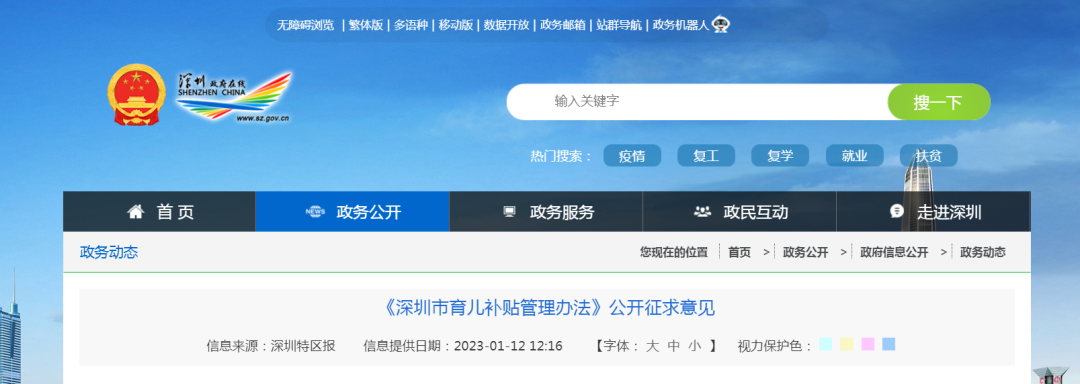Open the 政务邮箱 mailbox link

point(563,25)
